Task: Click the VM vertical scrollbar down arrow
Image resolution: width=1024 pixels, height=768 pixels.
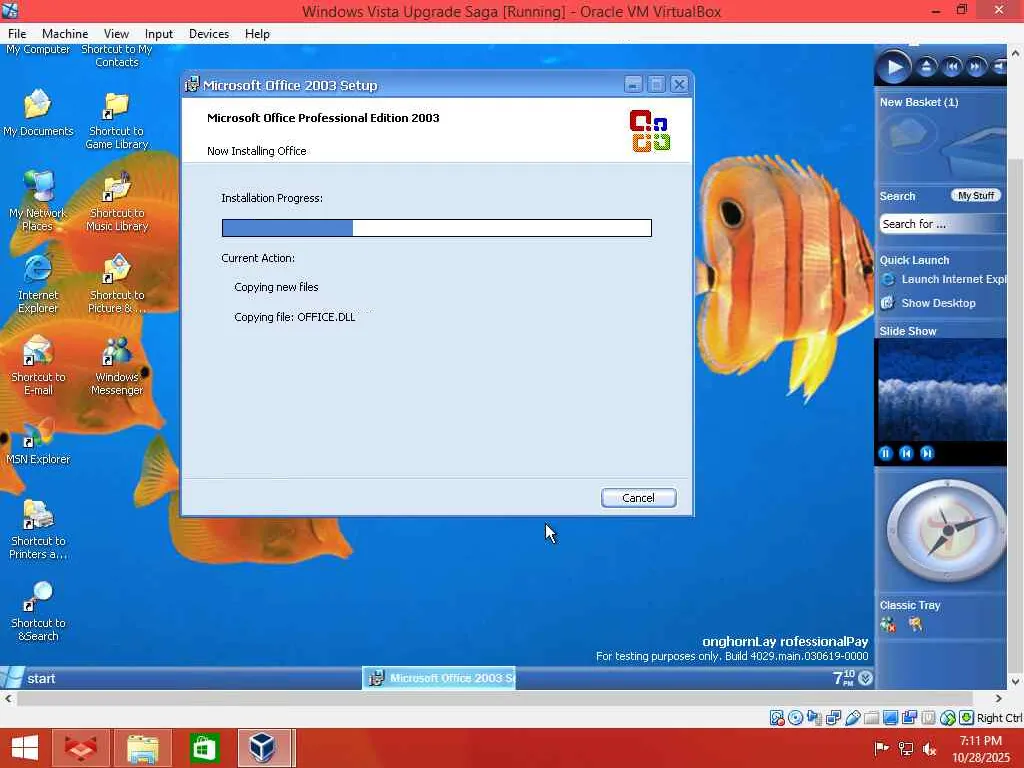Action: [x=1016, y=682]
